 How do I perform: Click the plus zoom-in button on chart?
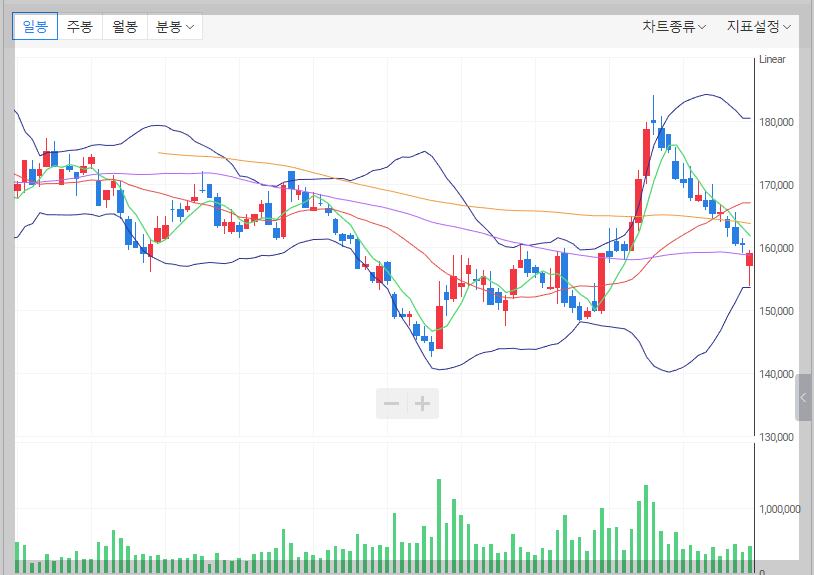pyautogui.click(x=423, y=403)
